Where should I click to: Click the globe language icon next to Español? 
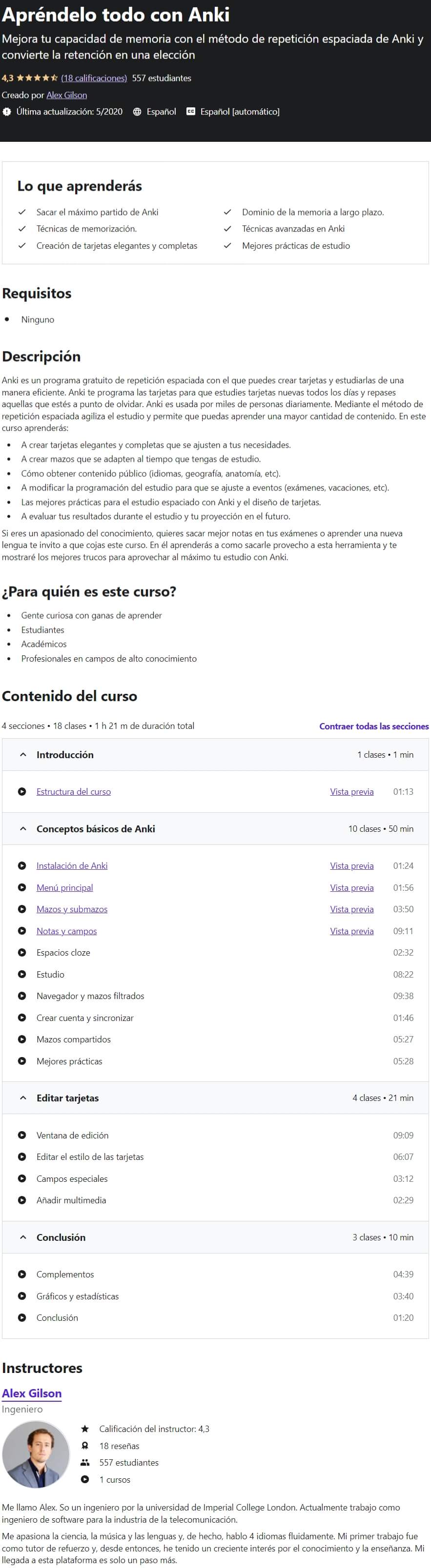tap(137, 111)
